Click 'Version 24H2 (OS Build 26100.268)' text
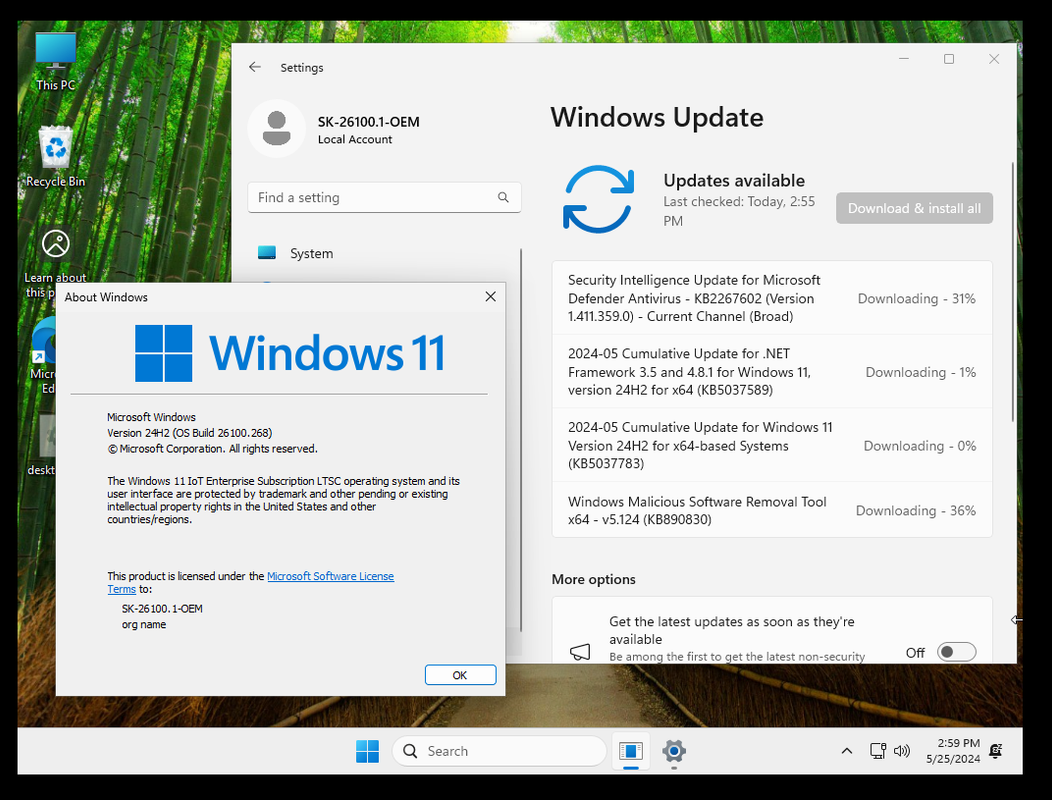The image size is (1052, 800). tap(189, 433)
